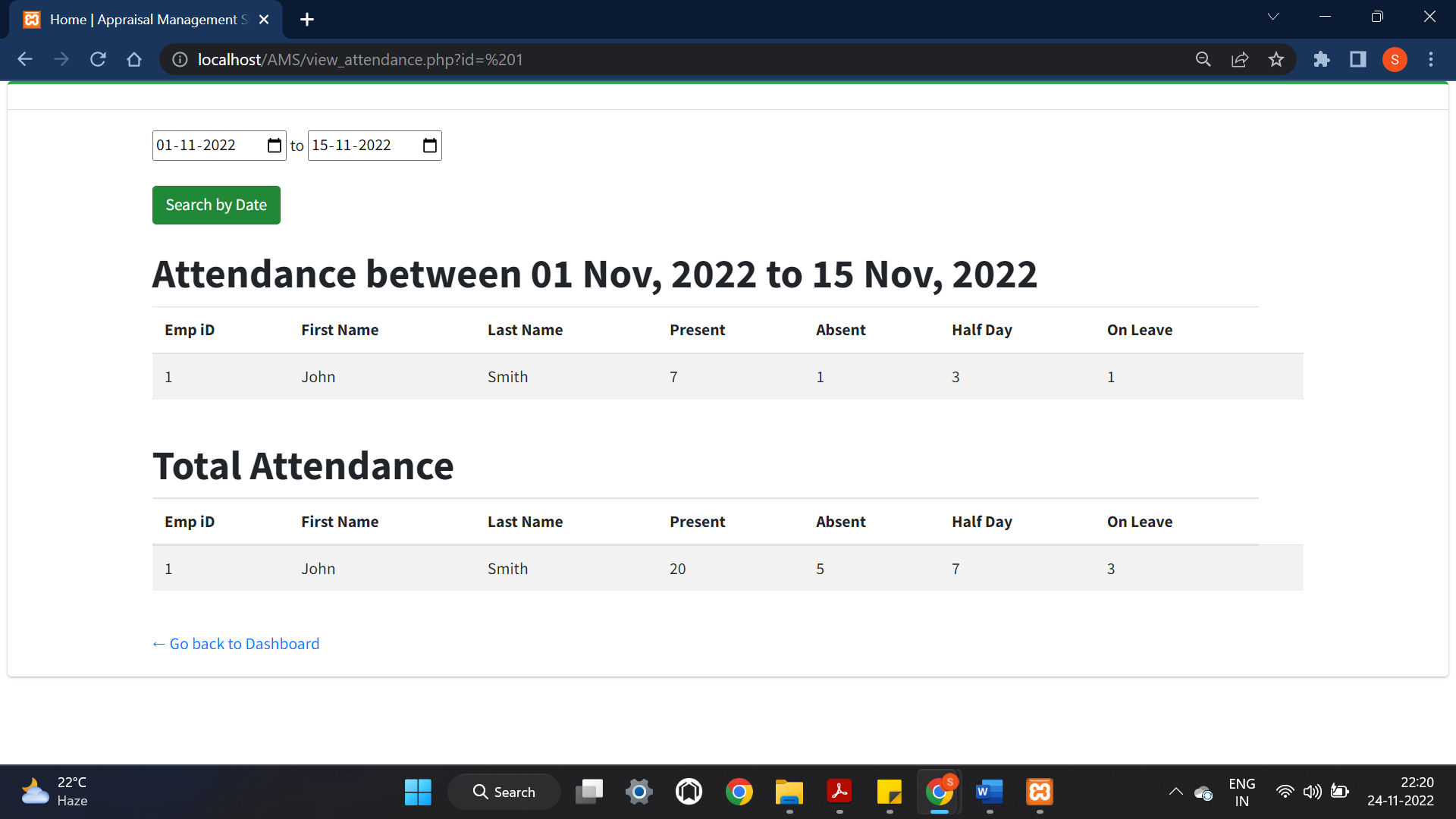Click the Search by Date button

click(215, 205)
